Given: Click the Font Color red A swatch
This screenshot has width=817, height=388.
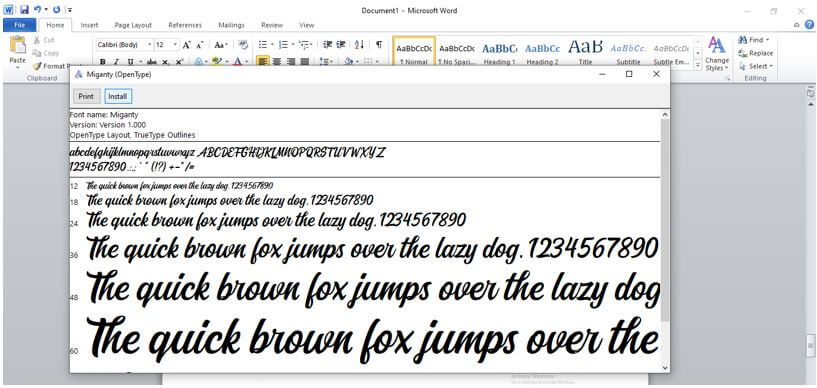Looking at the screenshot, I should click(x=238, y=62).
